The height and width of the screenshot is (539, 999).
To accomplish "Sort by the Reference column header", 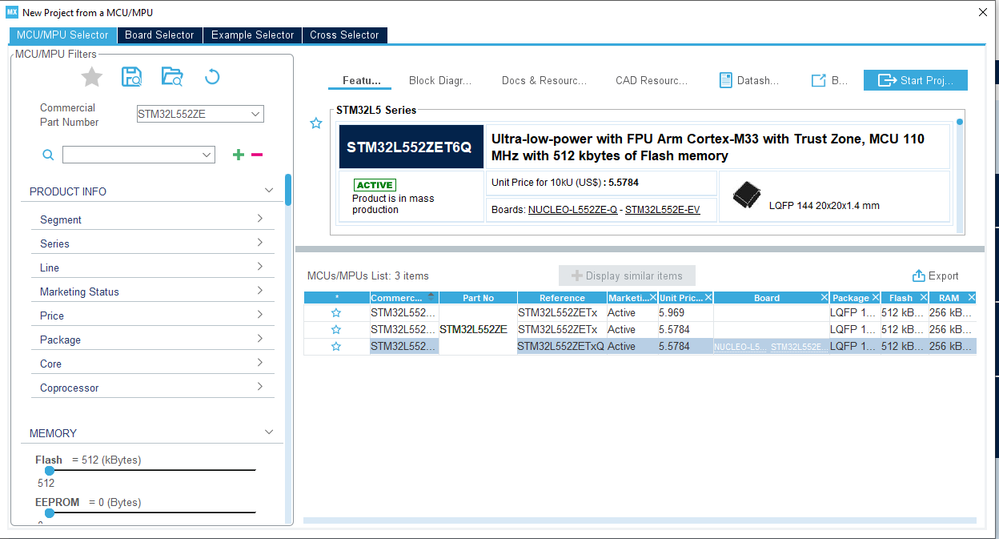I will tap(562, 298).
